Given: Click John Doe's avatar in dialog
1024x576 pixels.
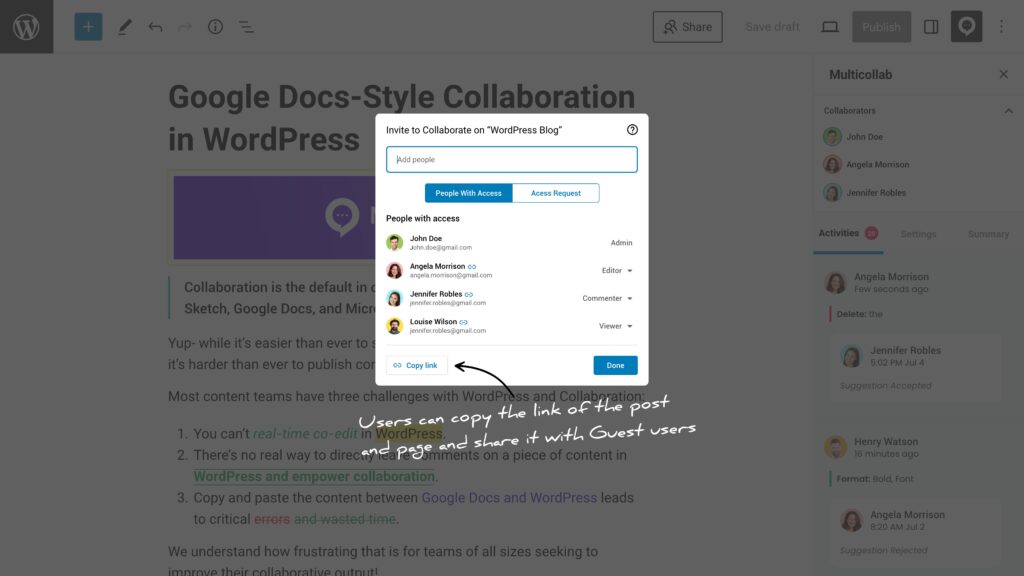Looking at the screenshot, I should [x=394, y=242].
